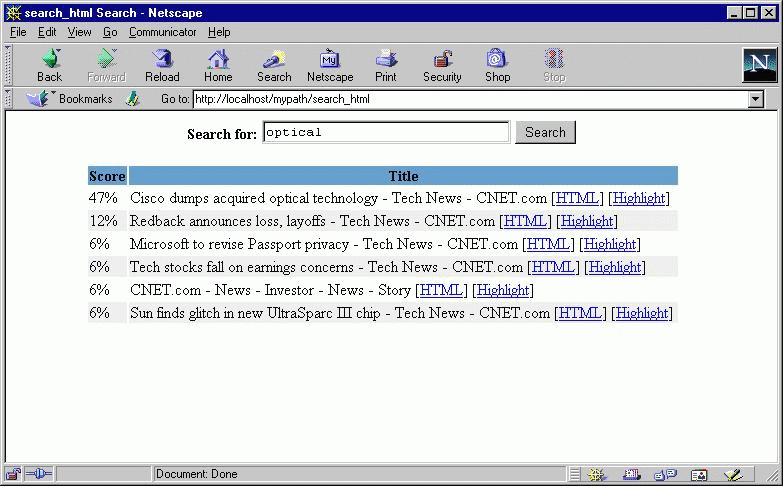Click the Stop loading icon
The image size is (783, 486).
[x=554, y=65]
